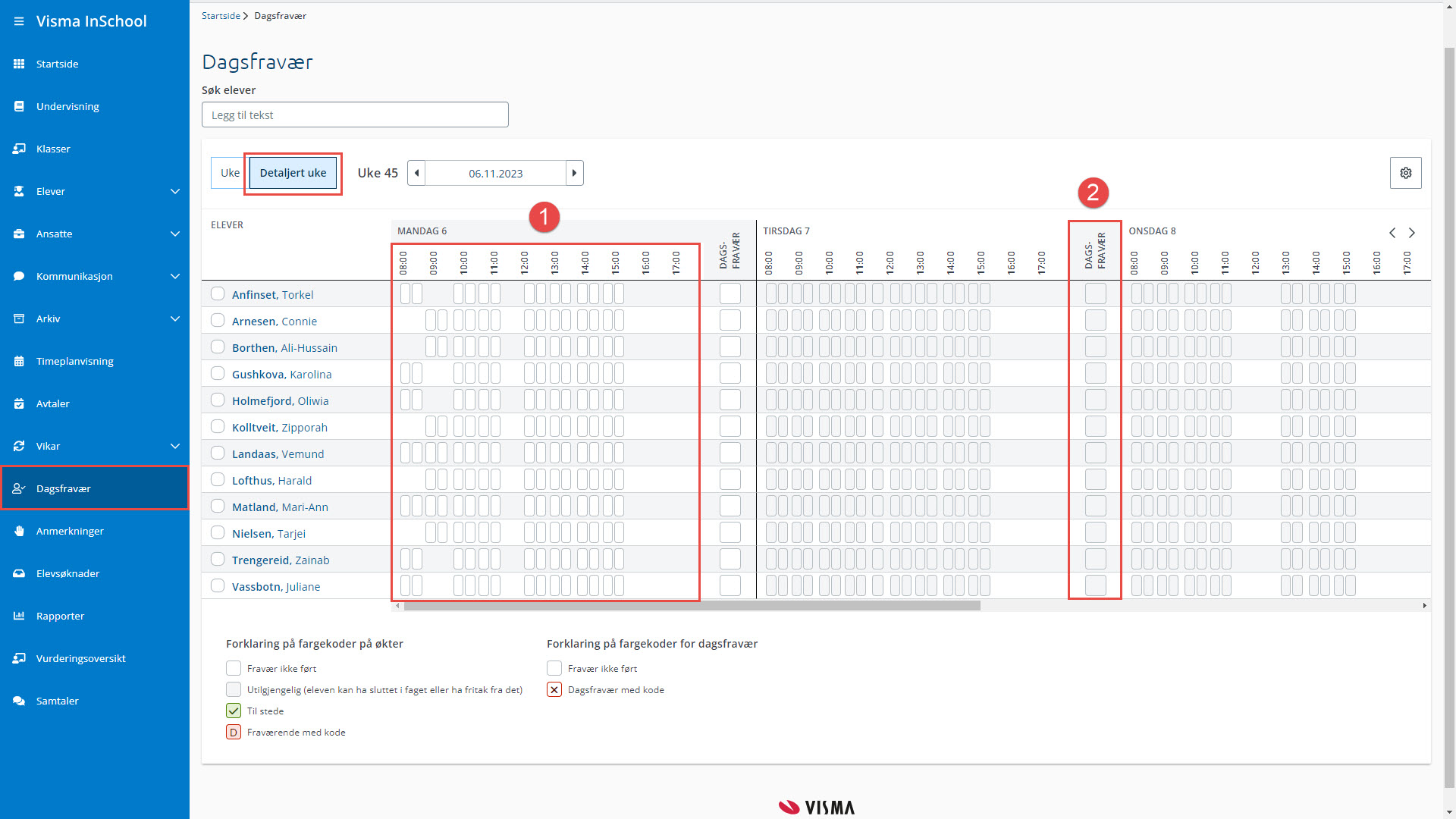Expand the Arkiv submenu chevron

pos(175,318)
